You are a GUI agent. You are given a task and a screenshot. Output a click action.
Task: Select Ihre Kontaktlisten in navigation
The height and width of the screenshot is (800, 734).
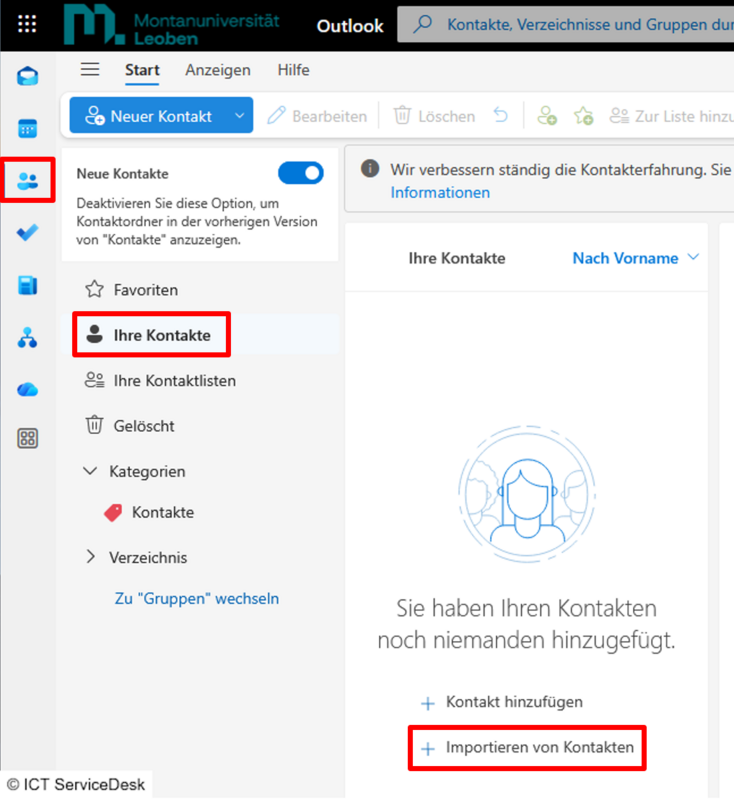tap(174, 381)
